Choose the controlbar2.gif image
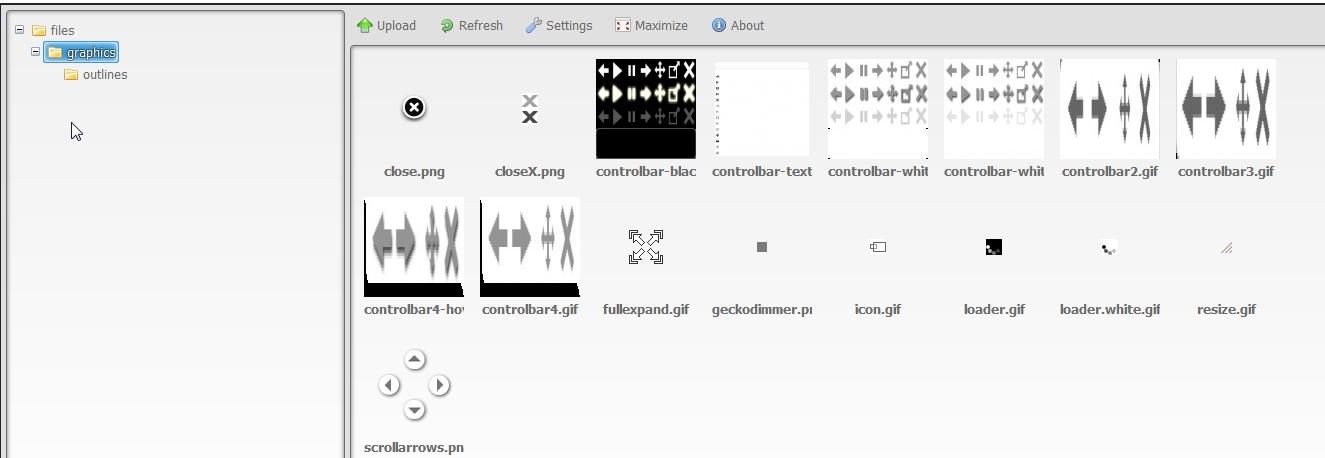This screenshot has height=458, width=1325. 1110,108
